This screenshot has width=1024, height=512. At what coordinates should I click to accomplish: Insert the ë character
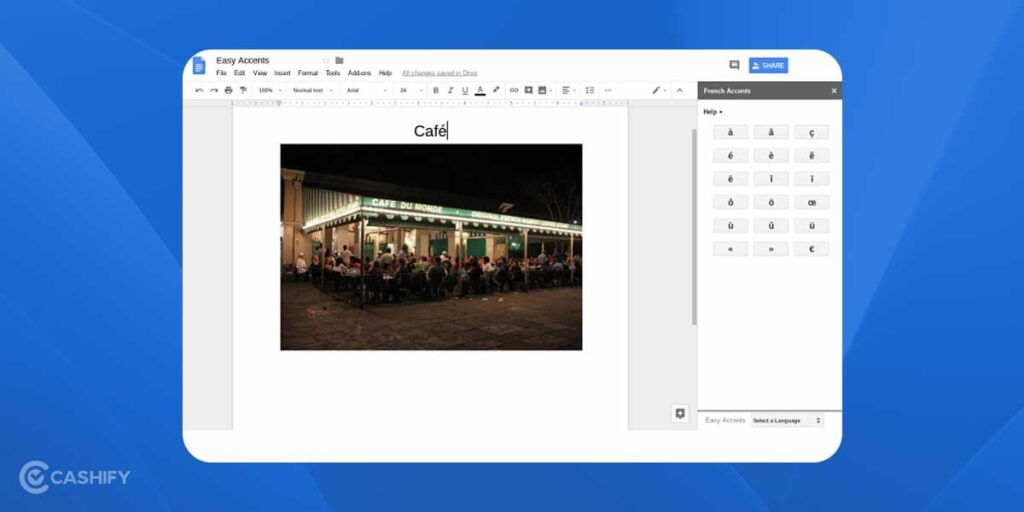pyautogui.click(x=730, y=179)
